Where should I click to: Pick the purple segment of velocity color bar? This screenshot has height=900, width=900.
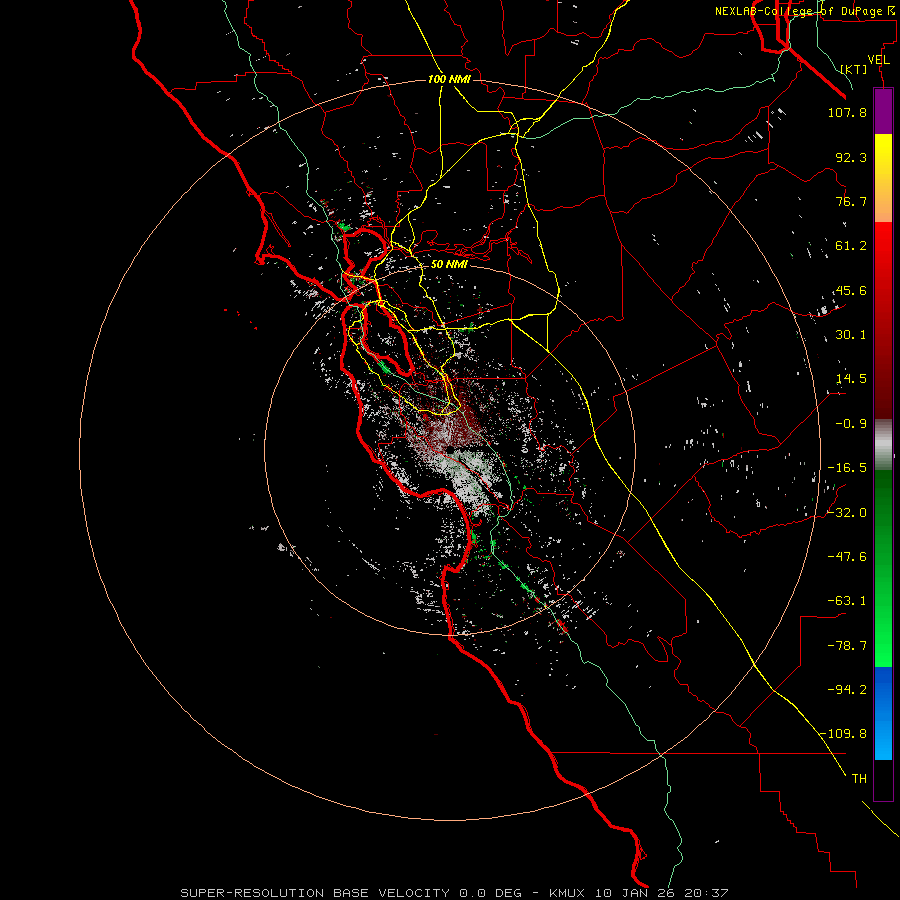pyautogui.click(x=883, y=111)
